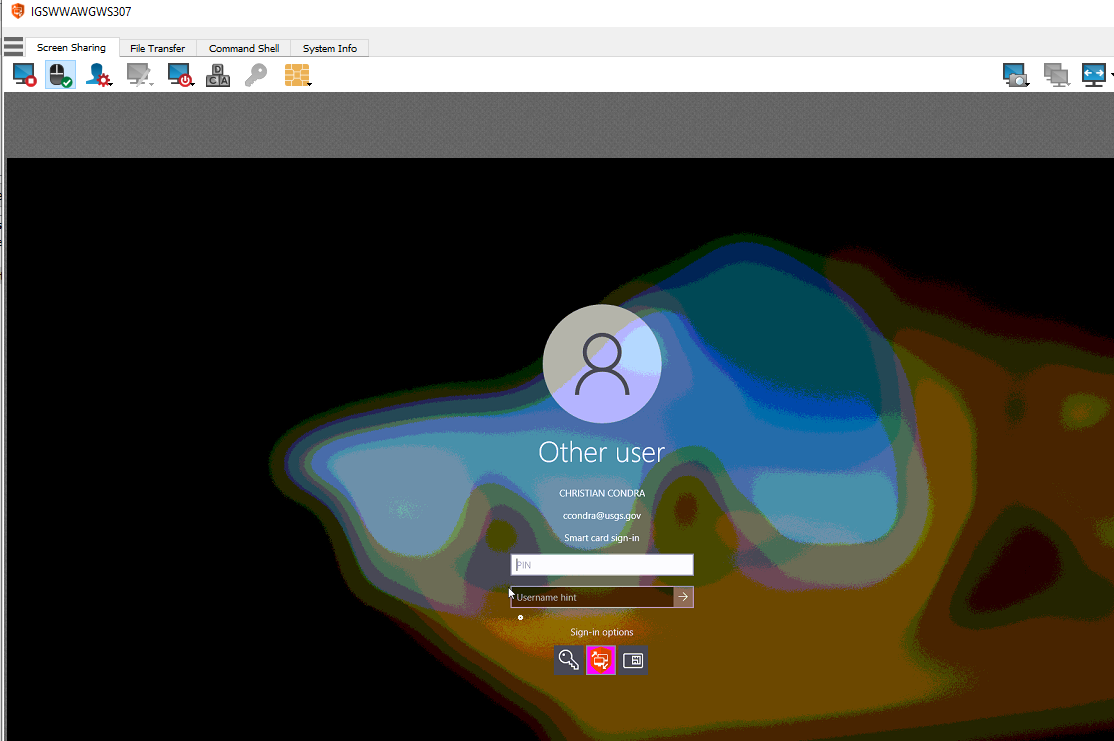Select the highlighted smart card sign-in option
Screen dimensions: 1114x741
click(x=600, y=660)
